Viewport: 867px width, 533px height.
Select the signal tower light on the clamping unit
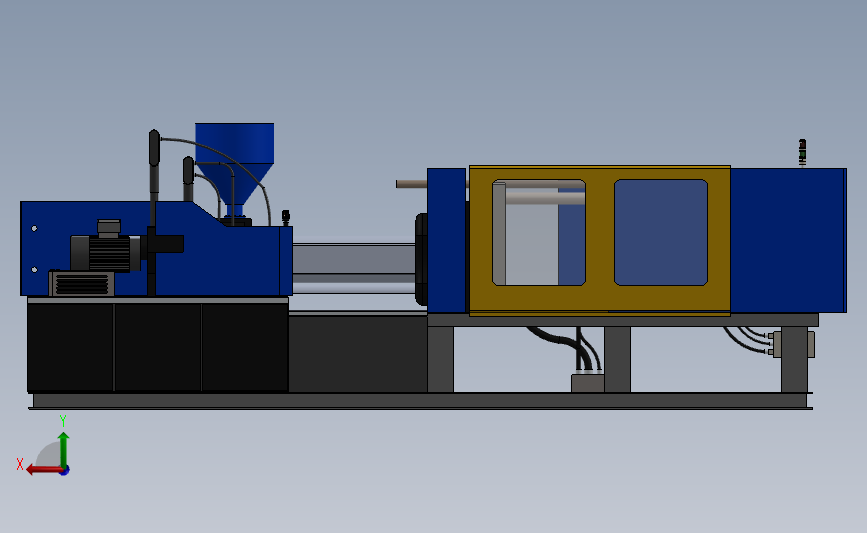[802, 153]
